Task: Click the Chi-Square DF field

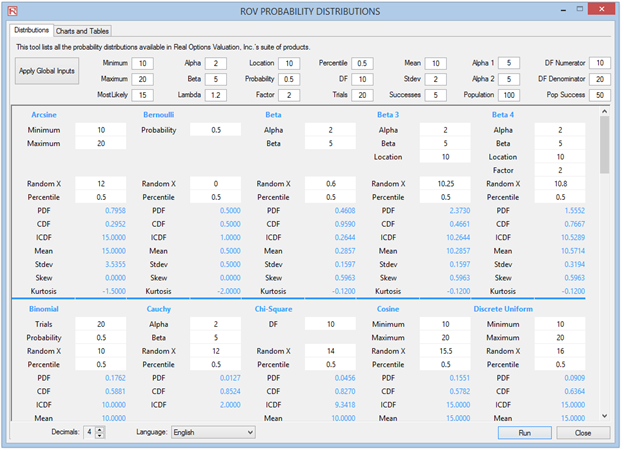Action: click(x=330, y=324)
